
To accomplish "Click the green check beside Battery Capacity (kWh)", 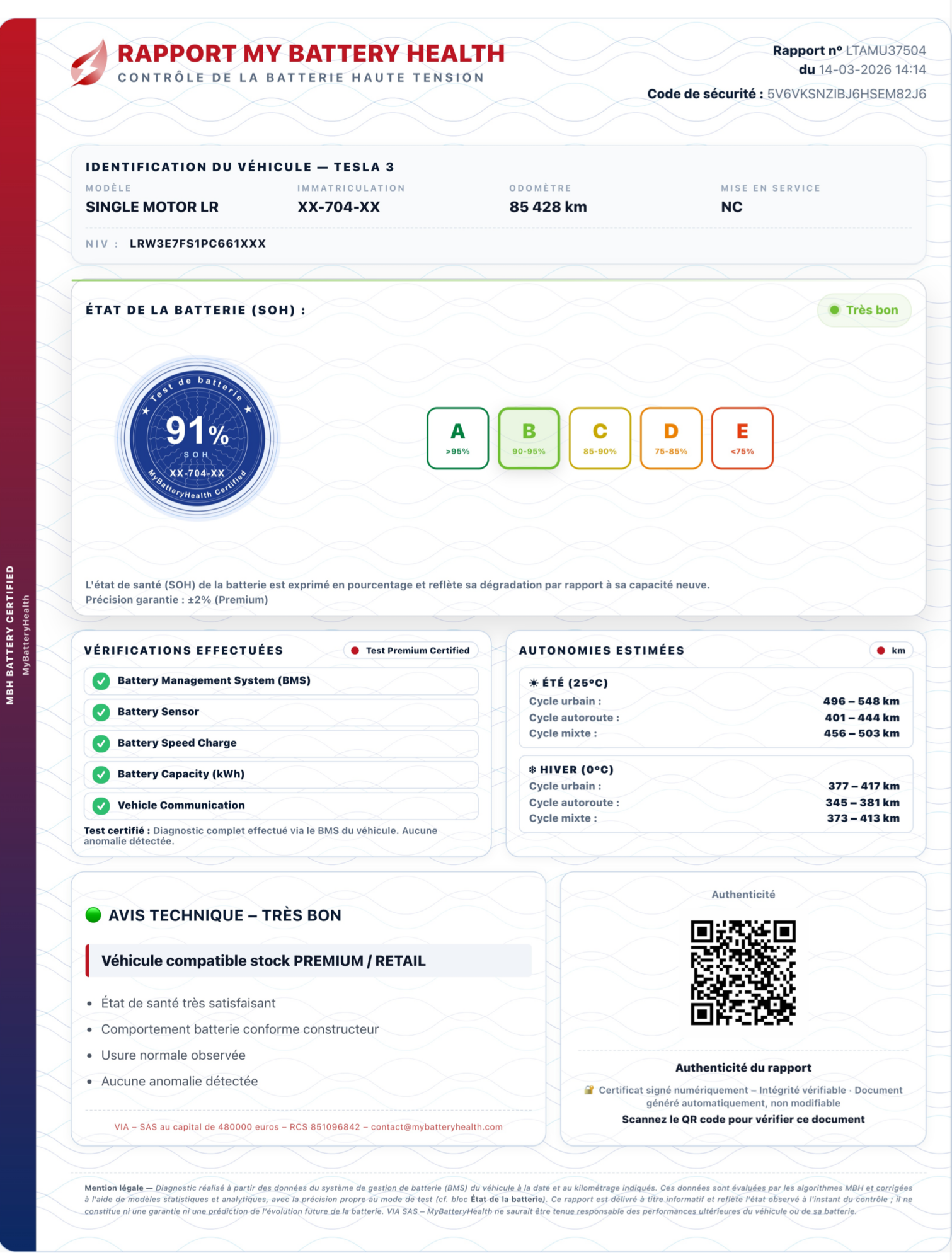I will (x=101, y=774).
